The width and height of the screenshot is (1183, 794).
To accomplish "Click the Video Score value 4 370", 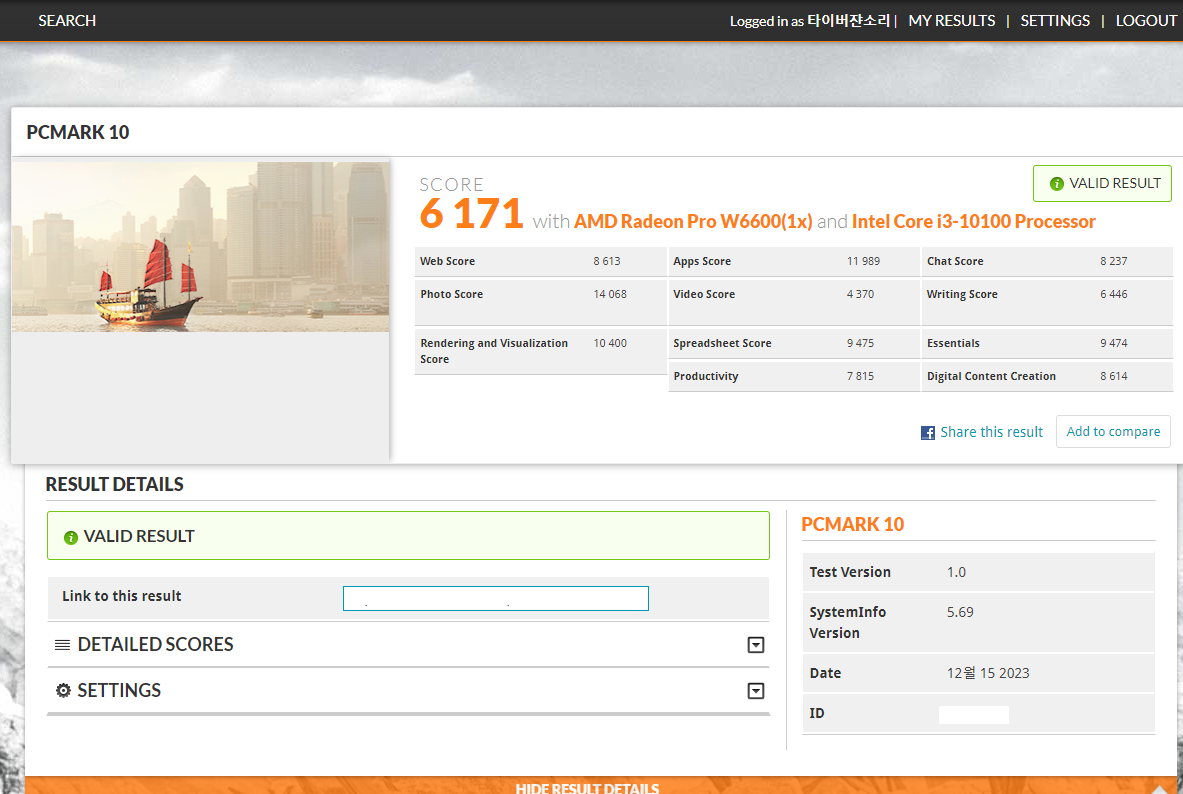I will click(860, 294).
